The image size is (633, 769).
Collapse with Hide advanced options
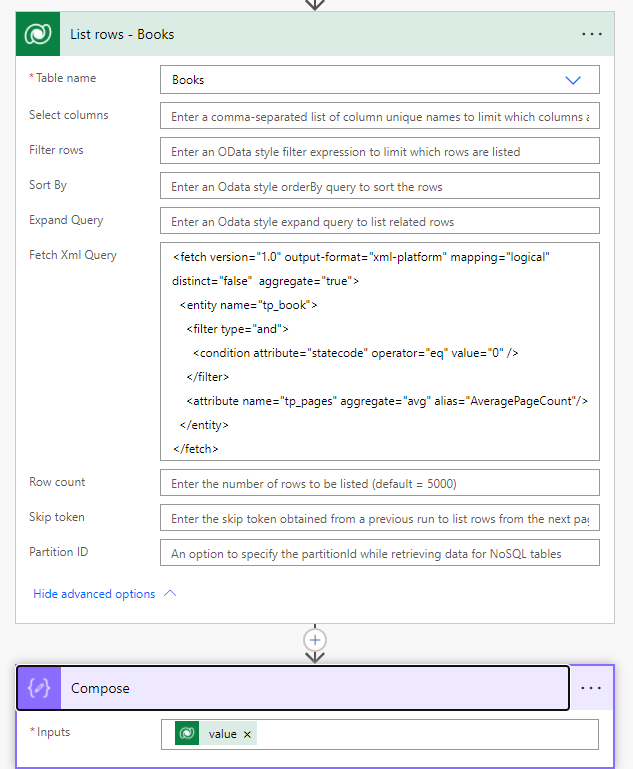coord(94,594)
